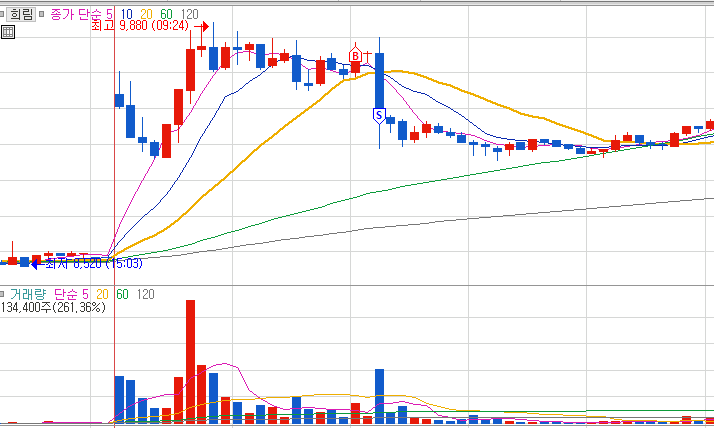Click the 거래량 volume indicator label
This screenshot has height=428, width=714.
pyautogui.click(x=28, y=294)
